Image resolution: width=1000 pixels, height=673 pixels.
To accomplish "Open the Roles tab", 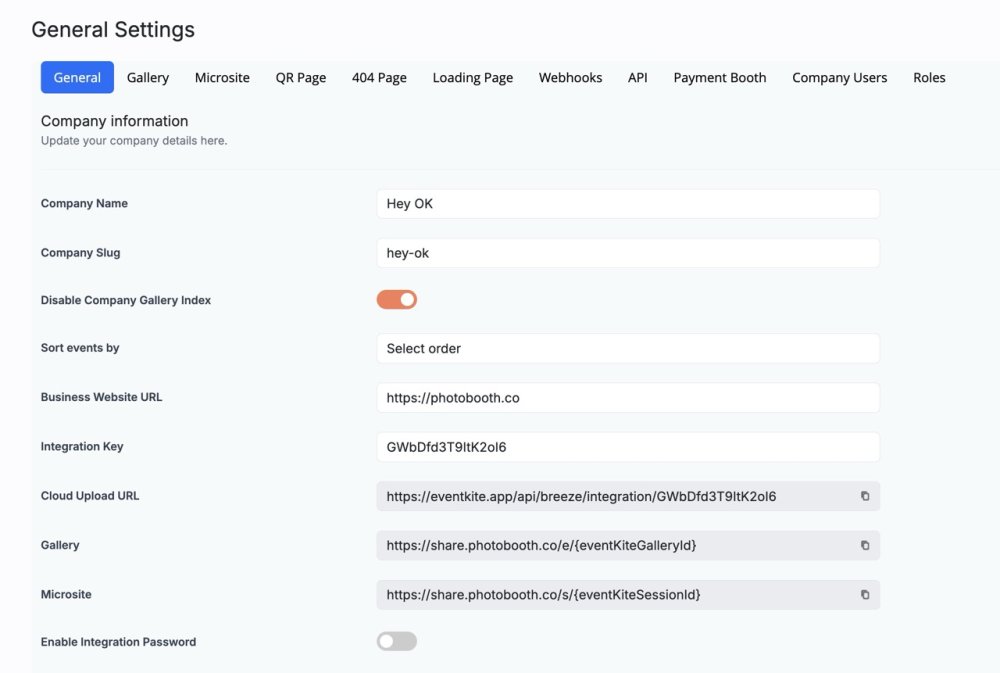I will [x=929, y=77].
